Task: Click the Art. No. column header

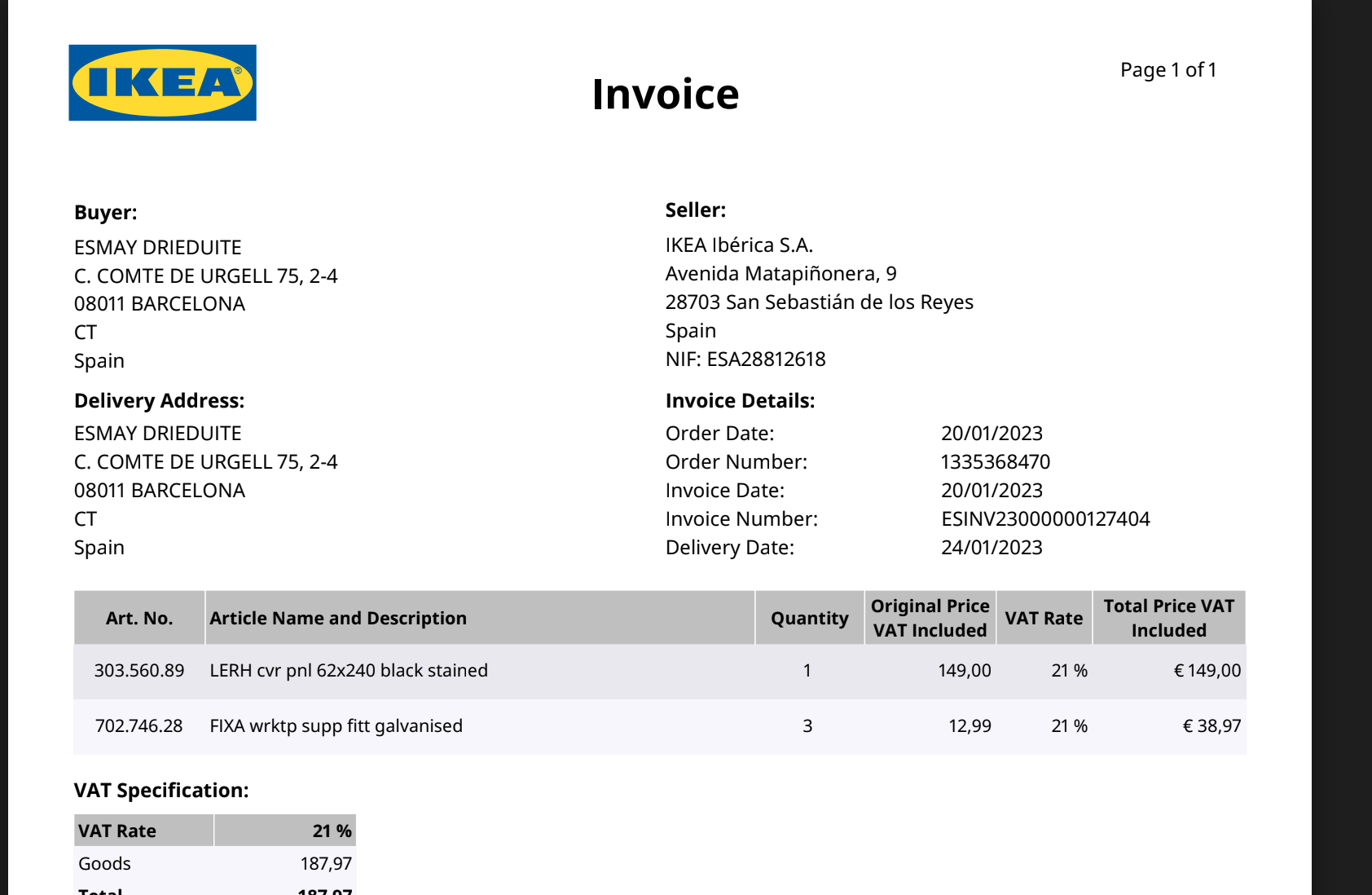Action: pos(139,619)
